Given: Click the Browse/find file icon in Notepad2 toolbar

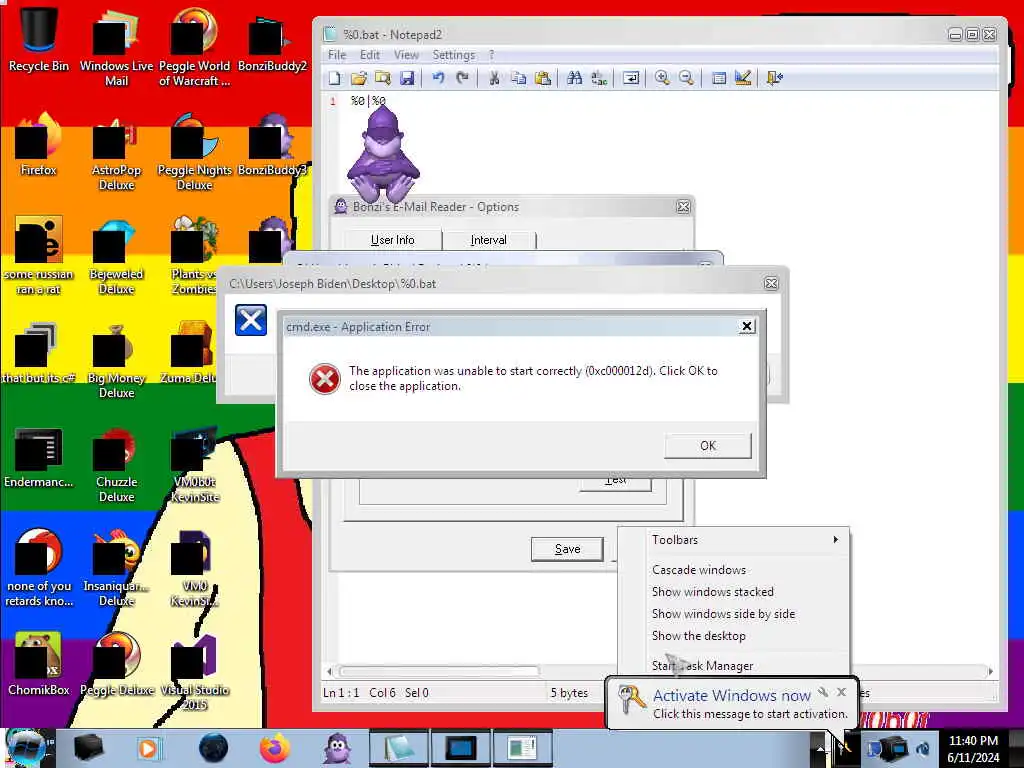Looking at the screenshot, I should (x=383, y=78).
